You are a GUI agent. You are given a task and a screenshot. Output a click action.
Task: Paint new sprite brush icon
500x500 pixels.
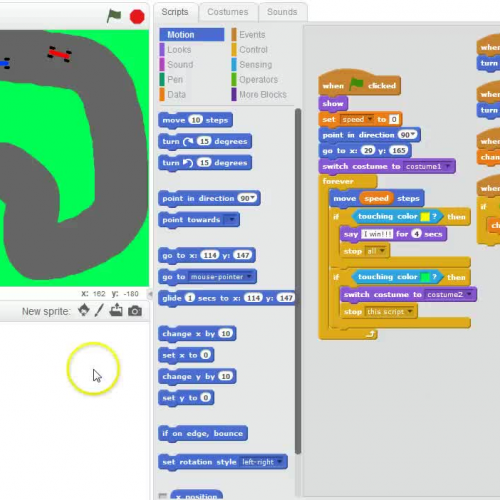pos(99,310)
